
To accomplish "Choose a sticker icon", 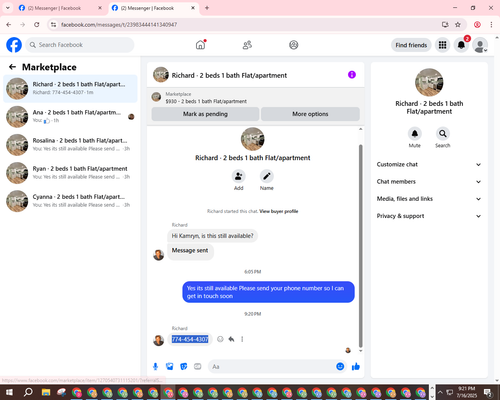I will (184, 367).
